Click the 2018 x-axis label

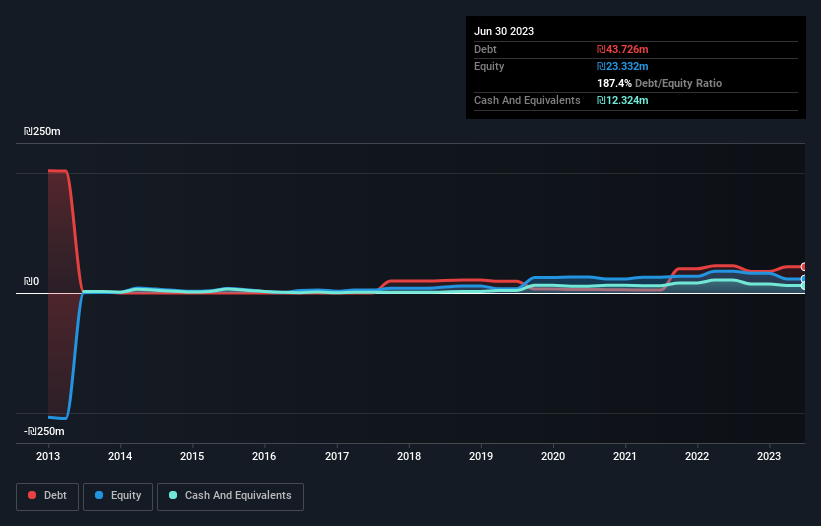409,456
